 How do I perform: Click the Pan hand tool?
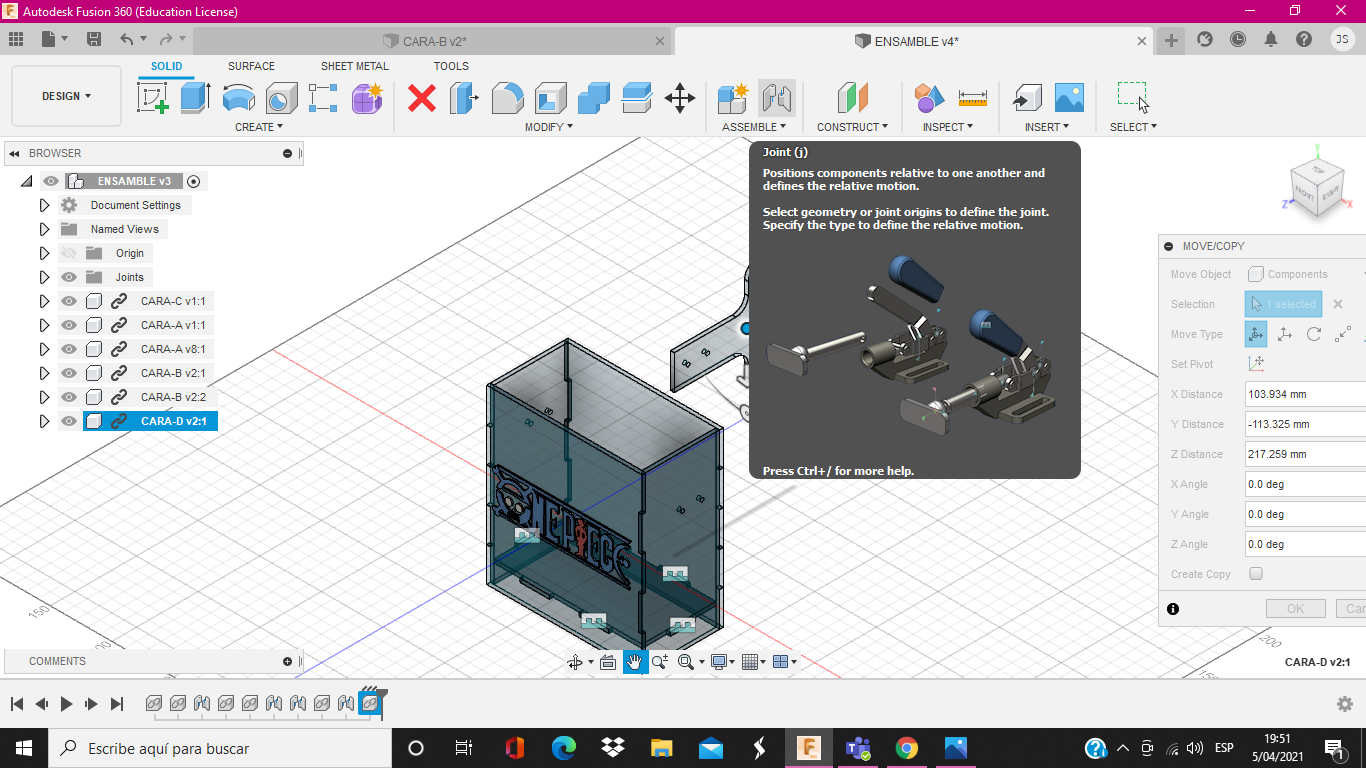[x=634, y=661]
